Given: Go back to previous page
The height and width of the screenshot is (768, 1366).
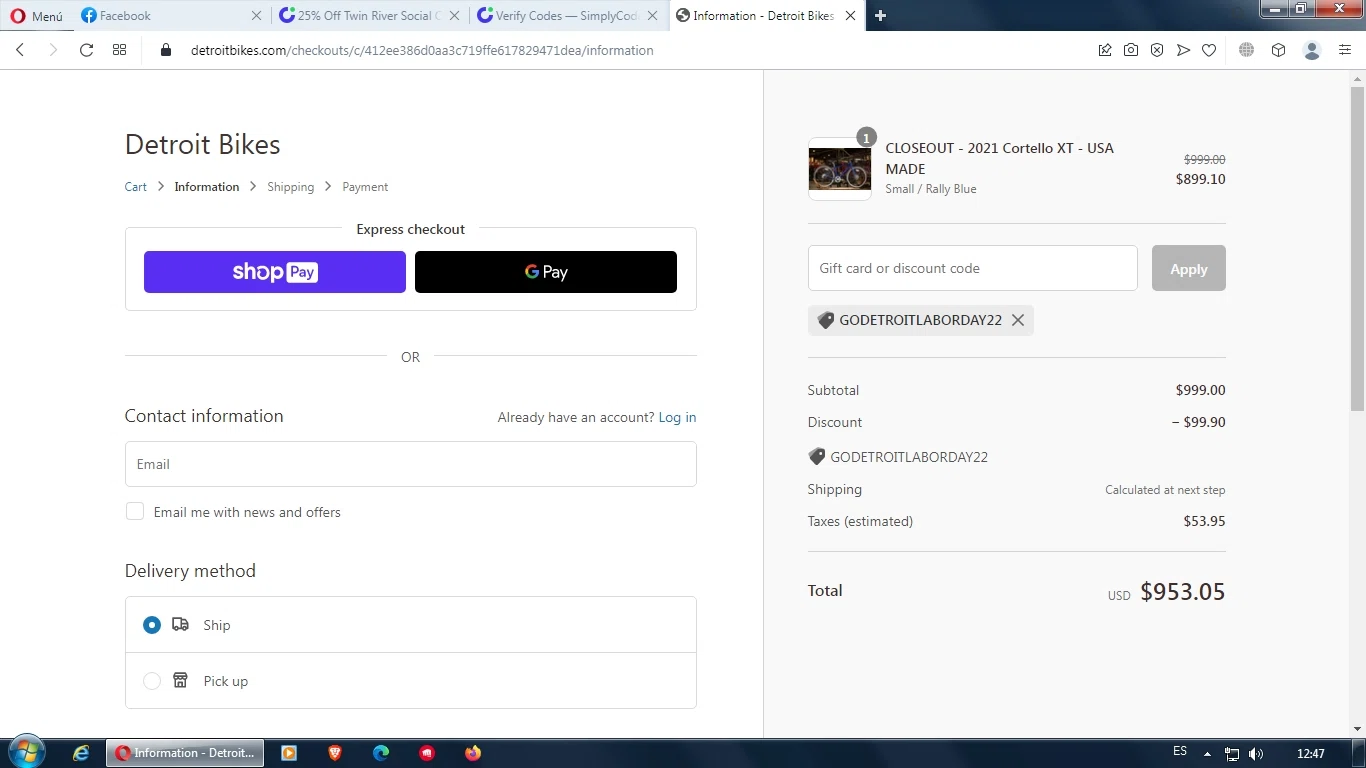Looking at the screenshot, I should 21,50.
